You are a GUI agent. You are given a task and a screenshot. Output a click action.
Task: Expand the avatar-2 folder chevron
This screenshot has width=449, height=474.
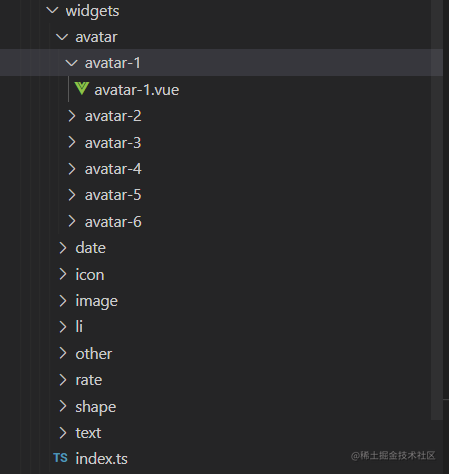72,116
